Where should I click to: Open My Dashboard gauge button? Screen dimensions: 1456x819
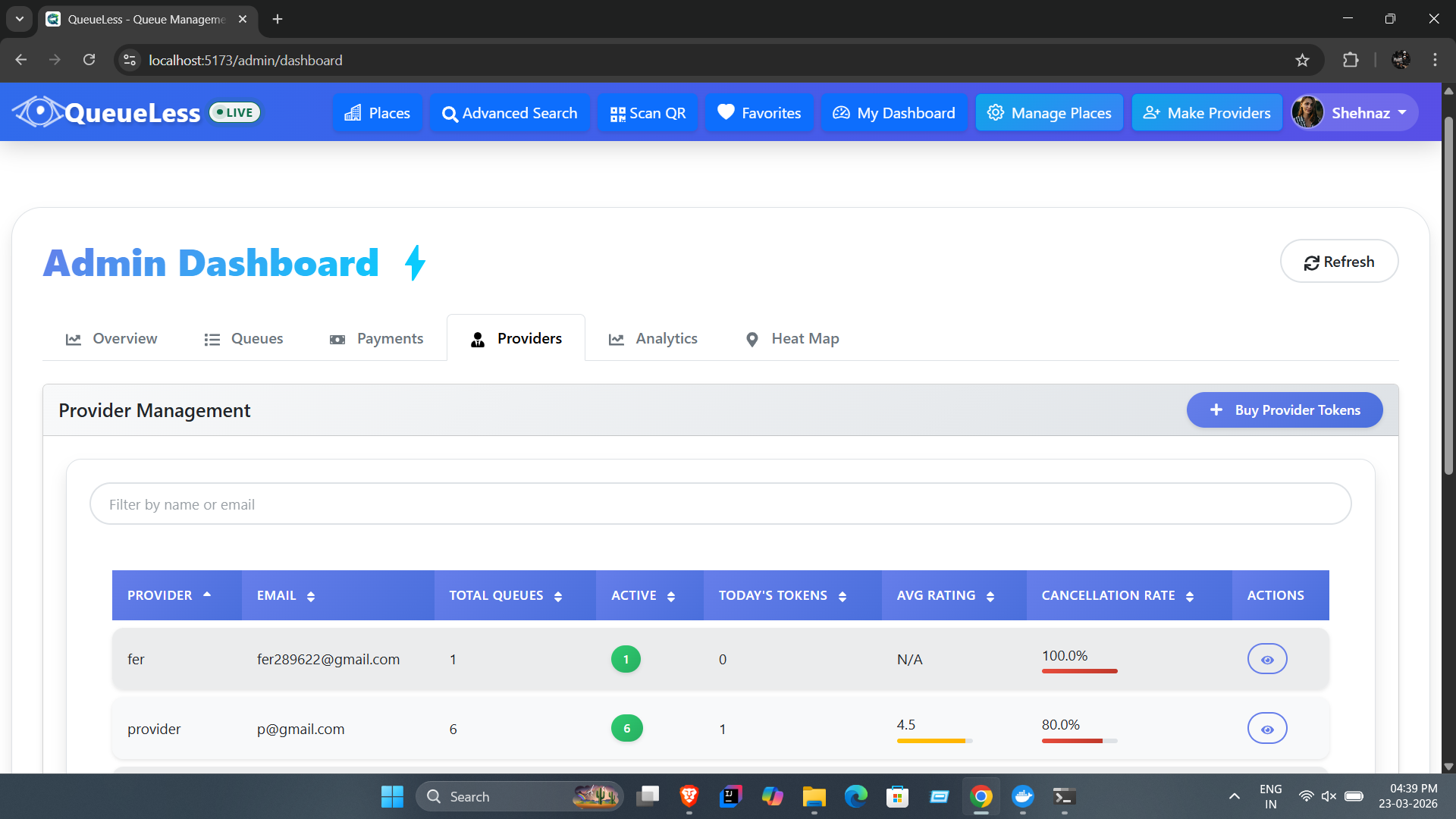point(894,113)
